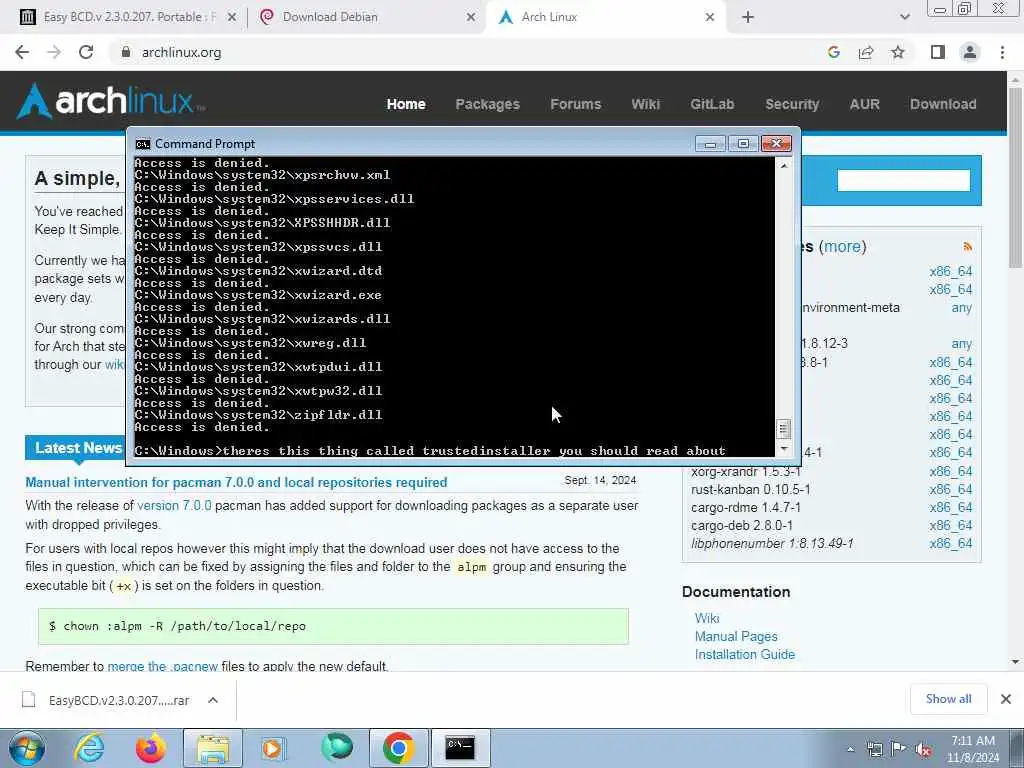Screen dimensions: 1024x768
Task: Show hidden system tray icons
Action: click(x=850, y=749)
